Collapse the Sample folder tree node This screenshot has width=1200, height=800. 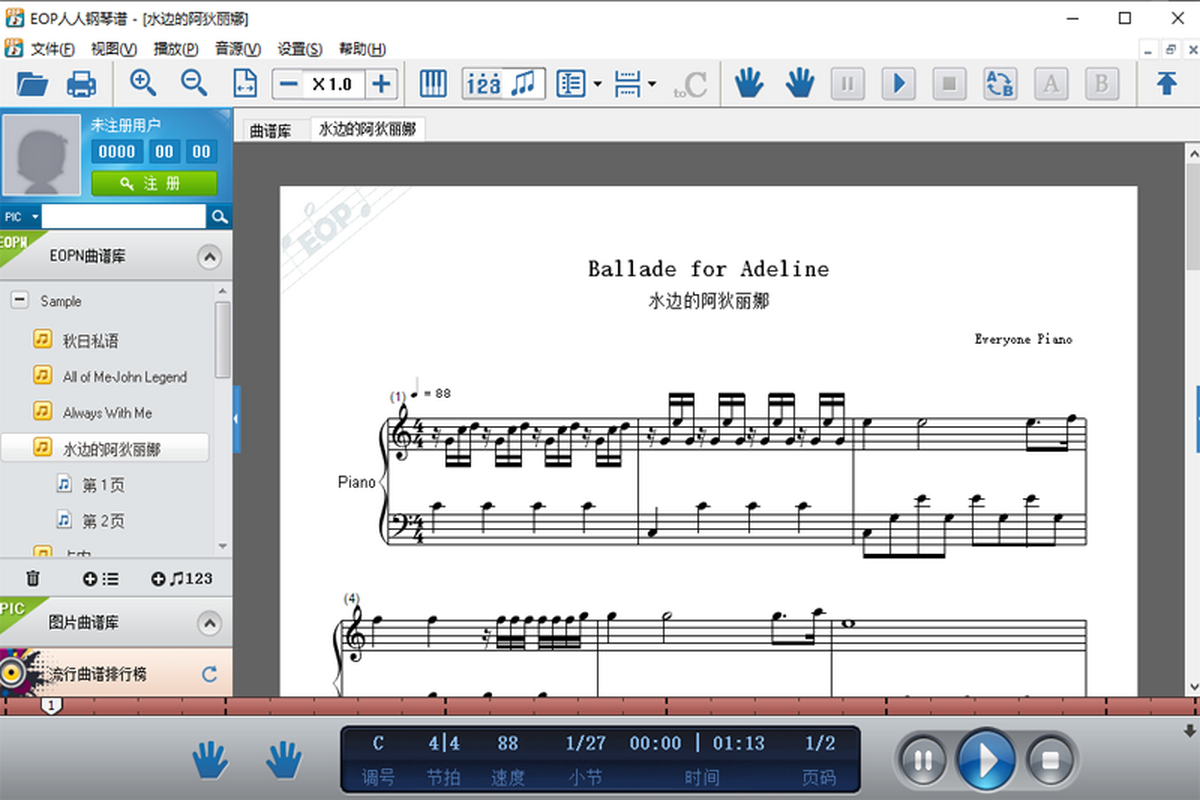tap(19, 300)
